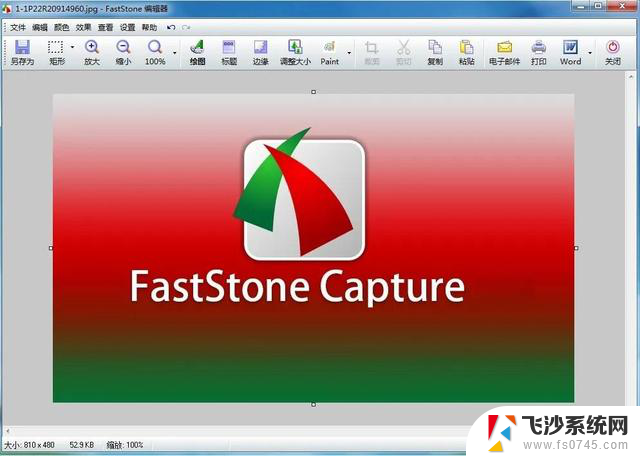Click the Paste (粘贴) icon
The image size is (640, 456).
click(467, 52)
